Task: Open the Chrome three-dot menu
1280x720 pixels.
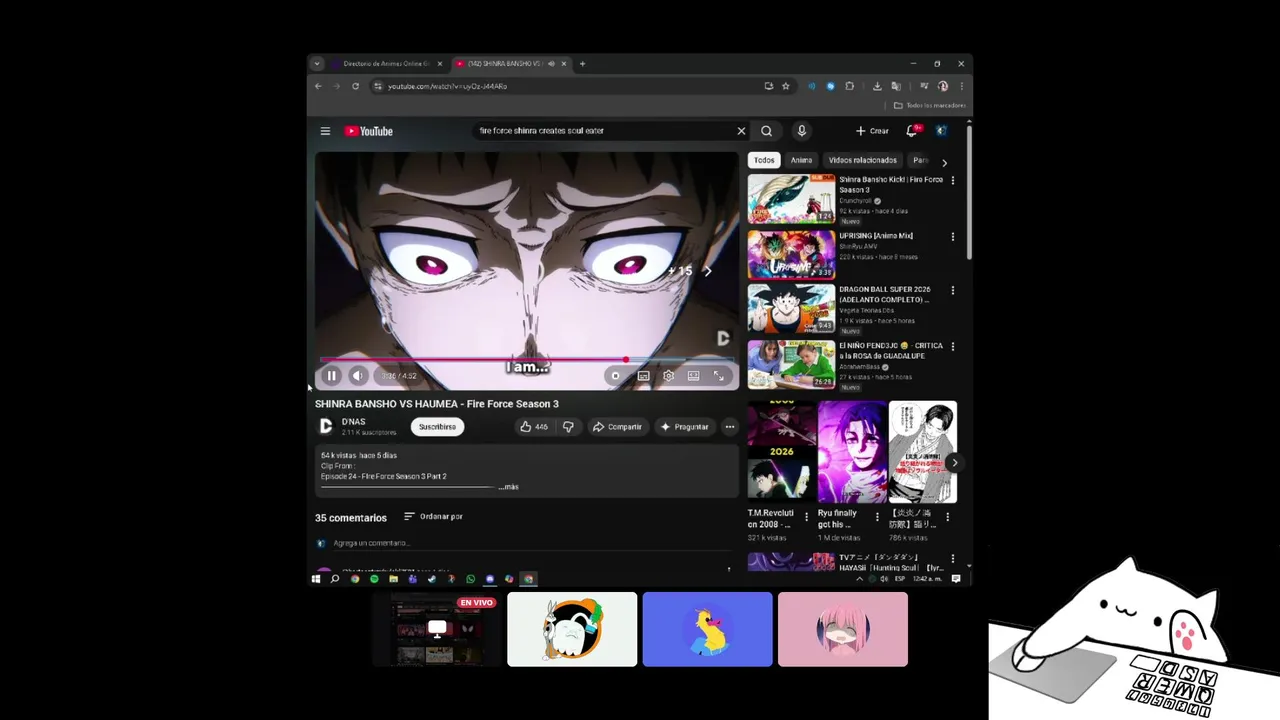Action: tap(961, 86)
